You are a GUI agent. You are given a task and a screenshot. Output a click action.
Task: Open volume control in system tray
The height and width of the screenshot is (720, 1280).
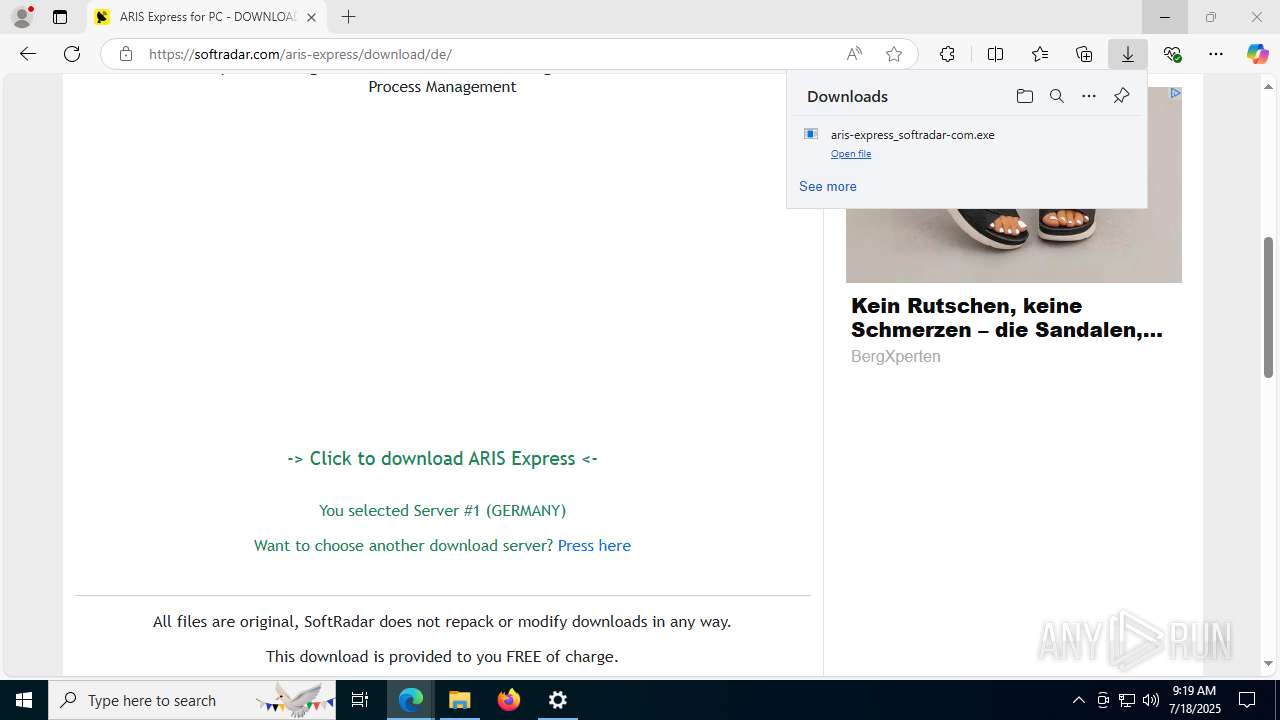(1150, 700)
